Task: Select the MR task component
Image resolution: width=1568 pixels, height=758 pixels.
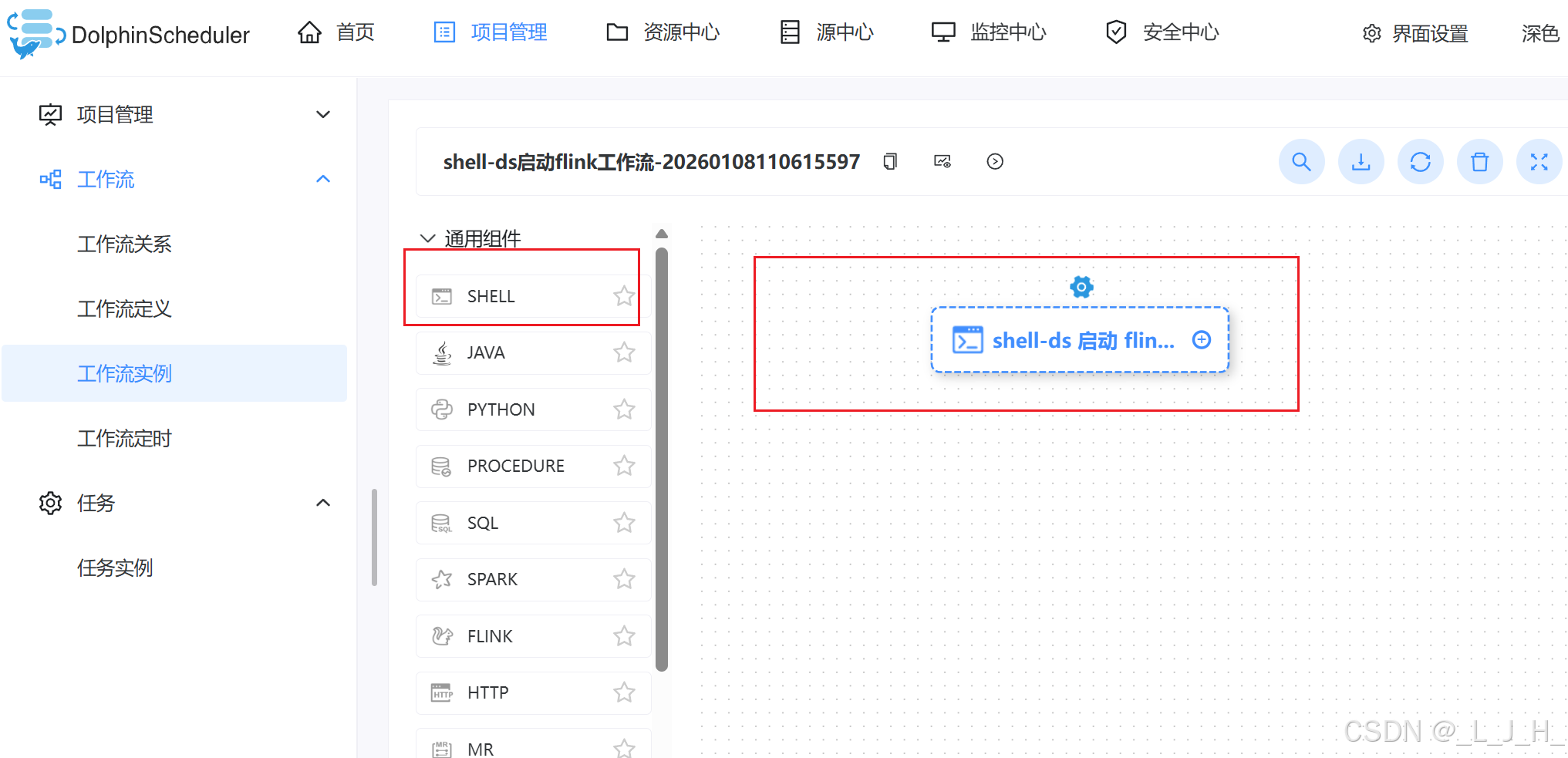Action: click(x=533, y=743)
